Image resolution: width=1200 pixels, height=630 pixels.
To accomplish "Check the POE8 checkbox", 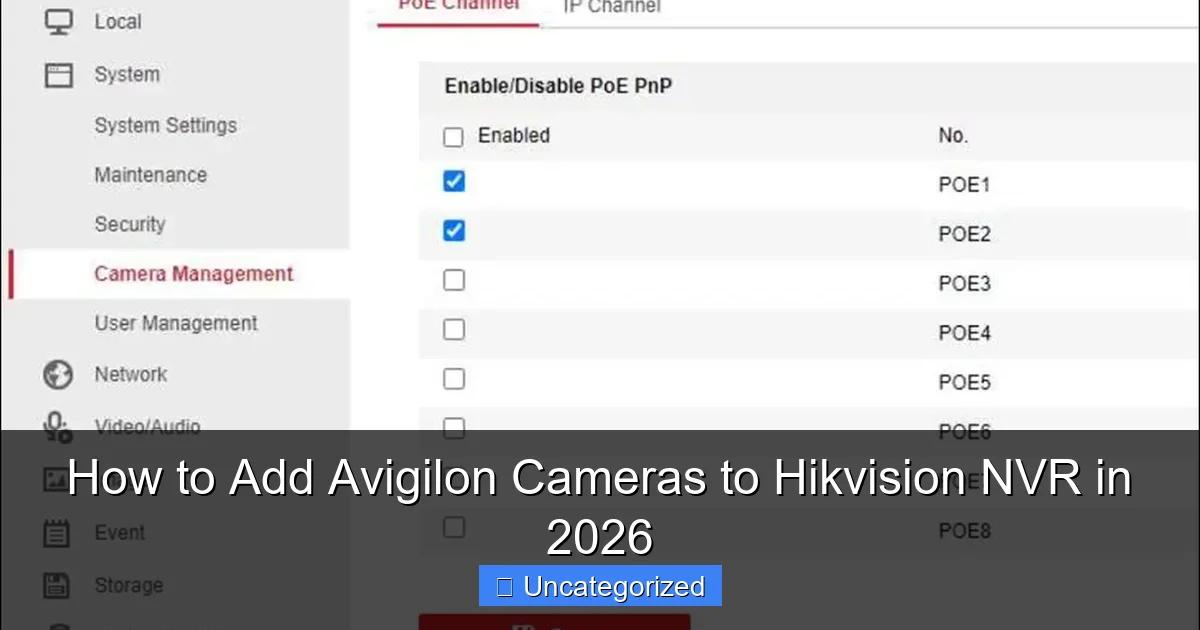I will (453, 527).
